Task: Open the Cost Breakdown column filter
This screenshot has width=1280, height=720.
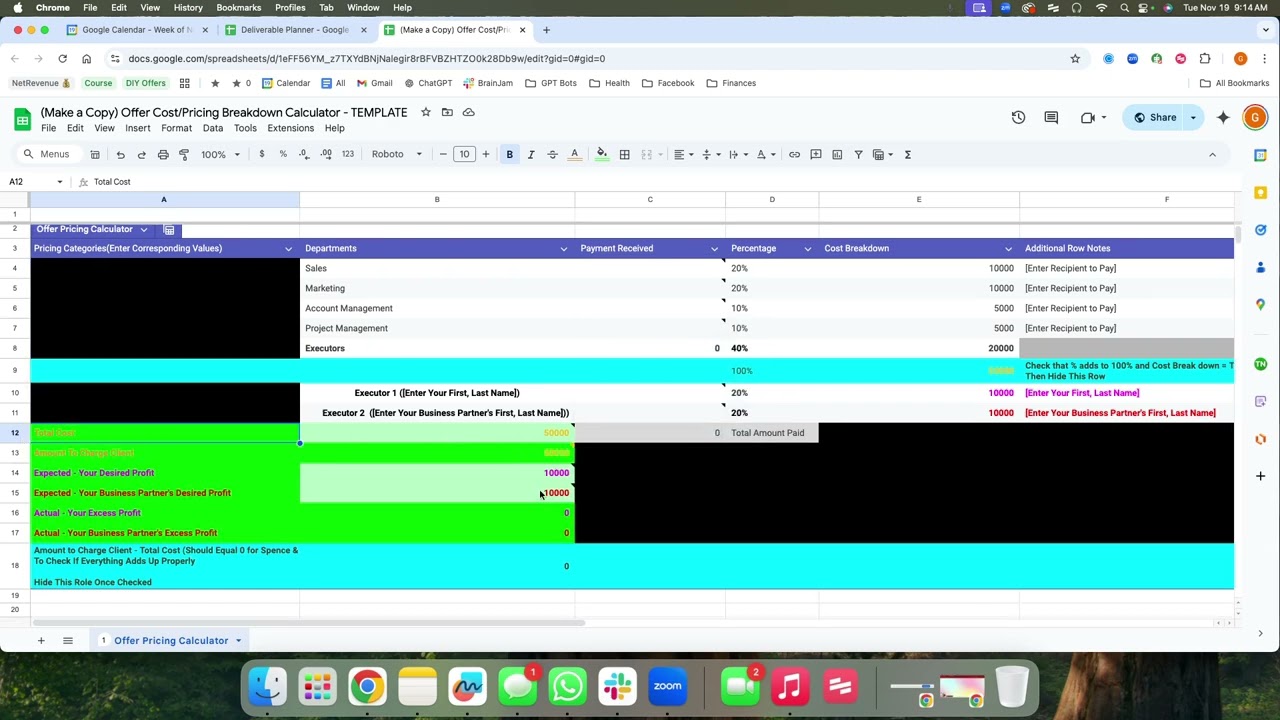Action: click(x=1008, y=248)
